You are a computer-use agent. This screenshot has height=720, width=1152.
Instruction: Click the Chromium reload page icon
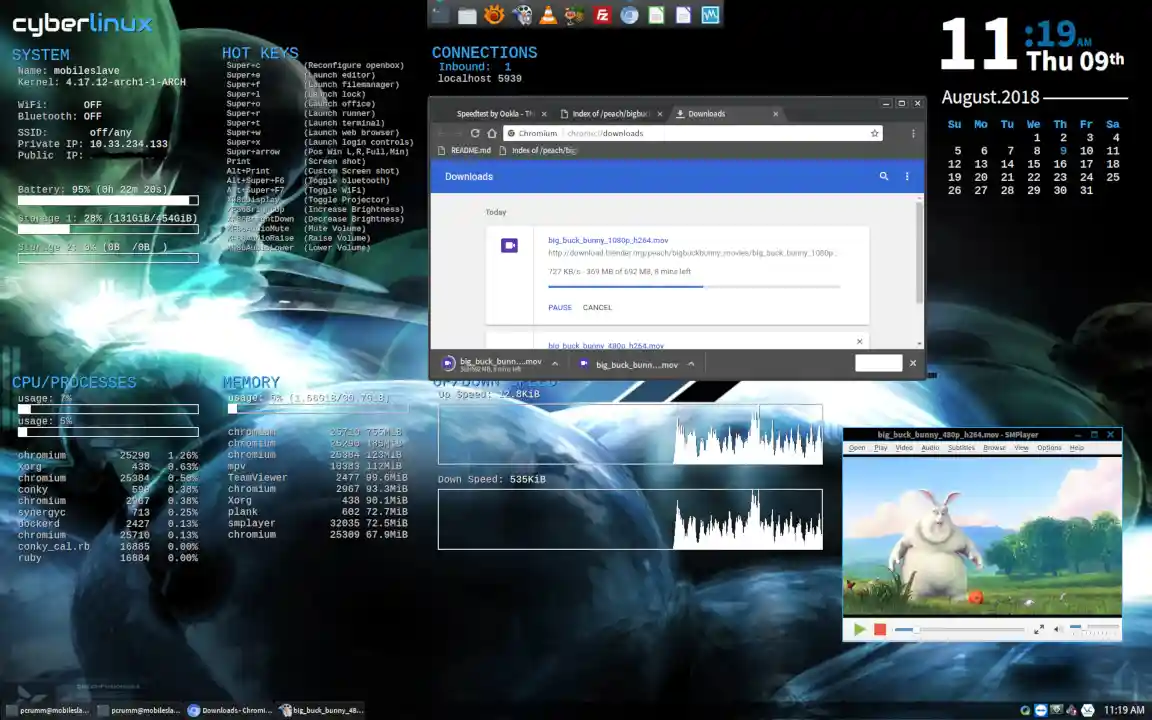(475, 133)
